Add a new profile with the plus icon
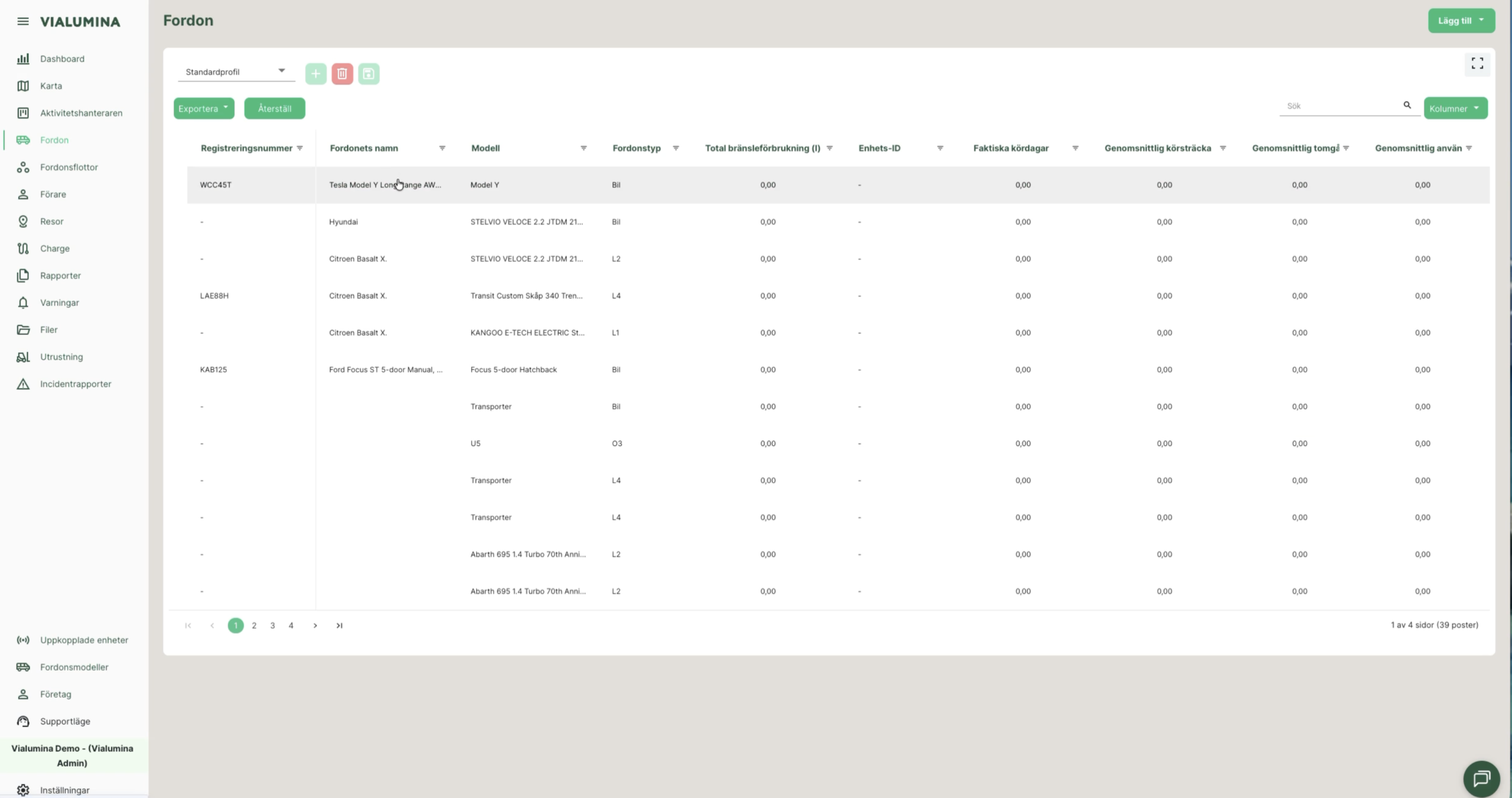The height and width of the screenshot is (798, 1512). [316, 74]
